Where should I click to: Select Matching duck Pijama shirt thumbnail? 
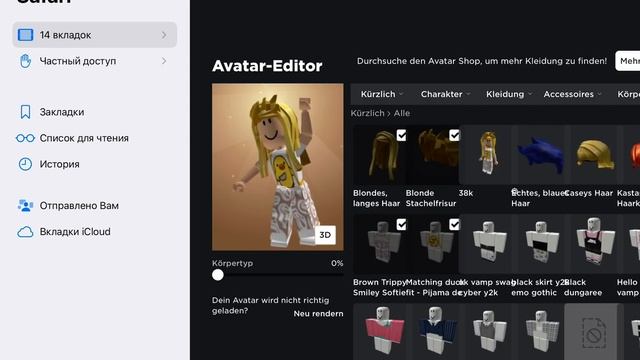click(432, 244)
